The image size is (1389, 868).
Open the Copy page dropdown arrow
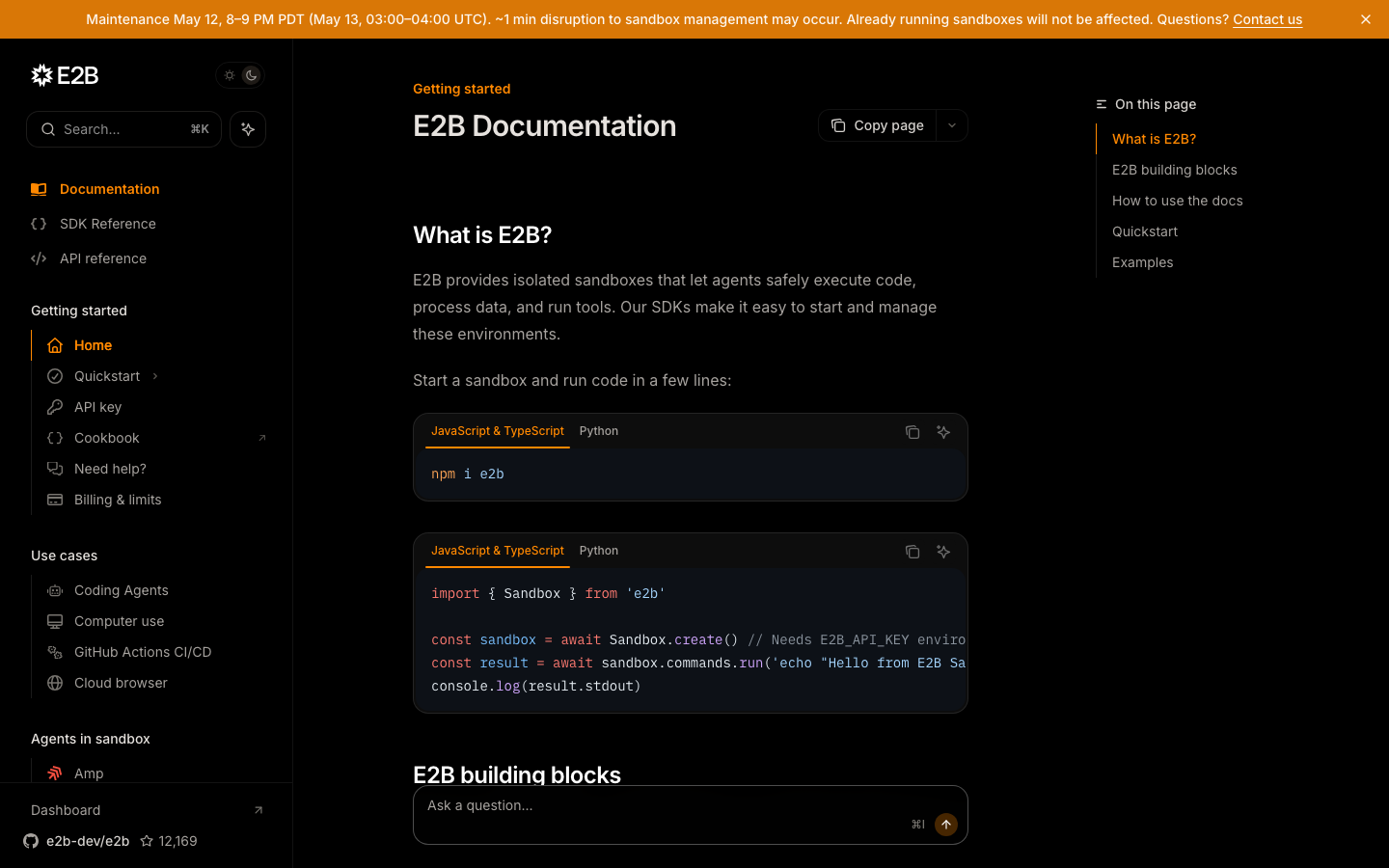tap(952, 125)
